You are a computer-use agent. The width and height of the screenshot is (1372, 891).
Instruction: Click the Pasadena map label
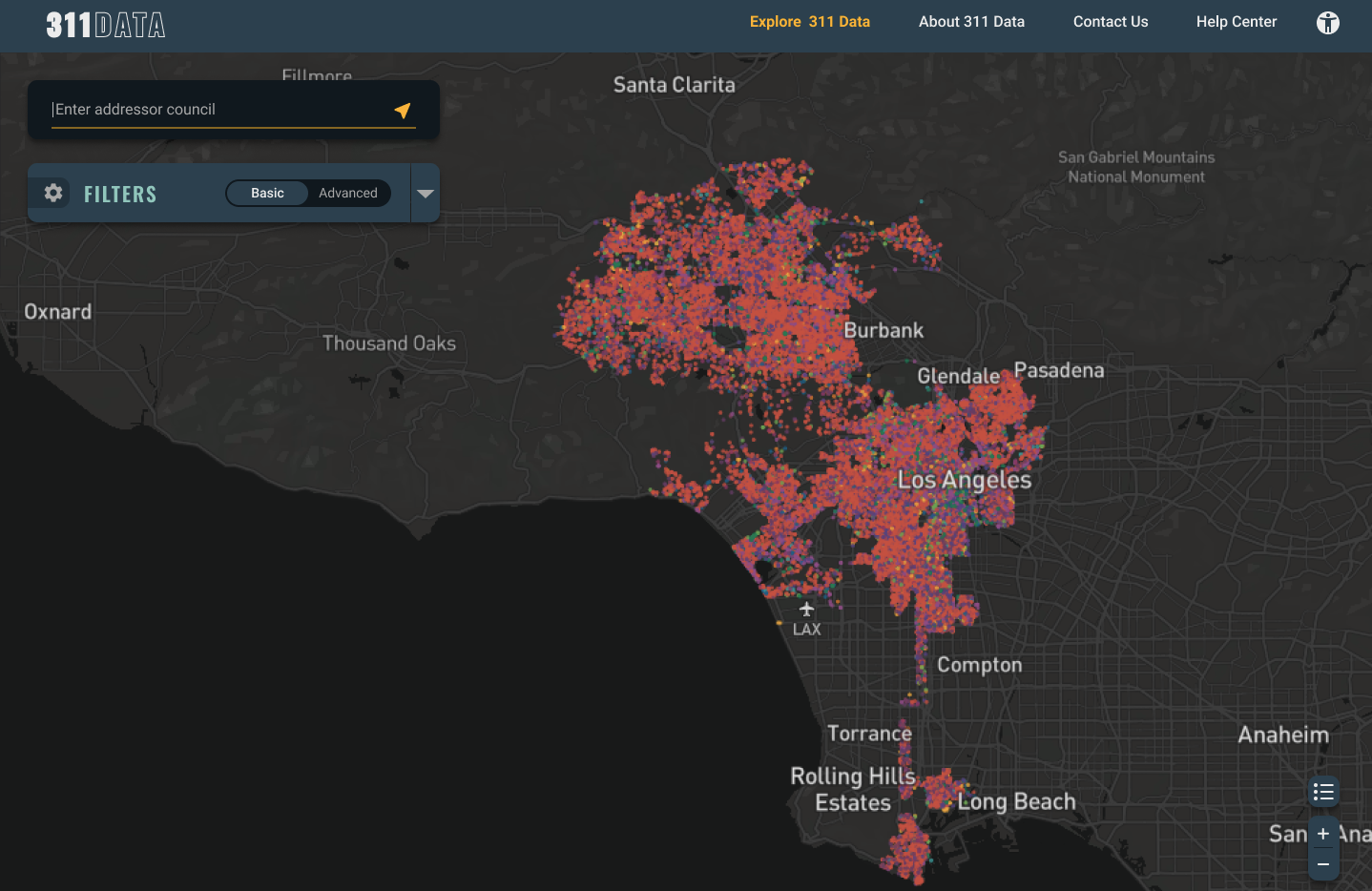[1058, 370]
